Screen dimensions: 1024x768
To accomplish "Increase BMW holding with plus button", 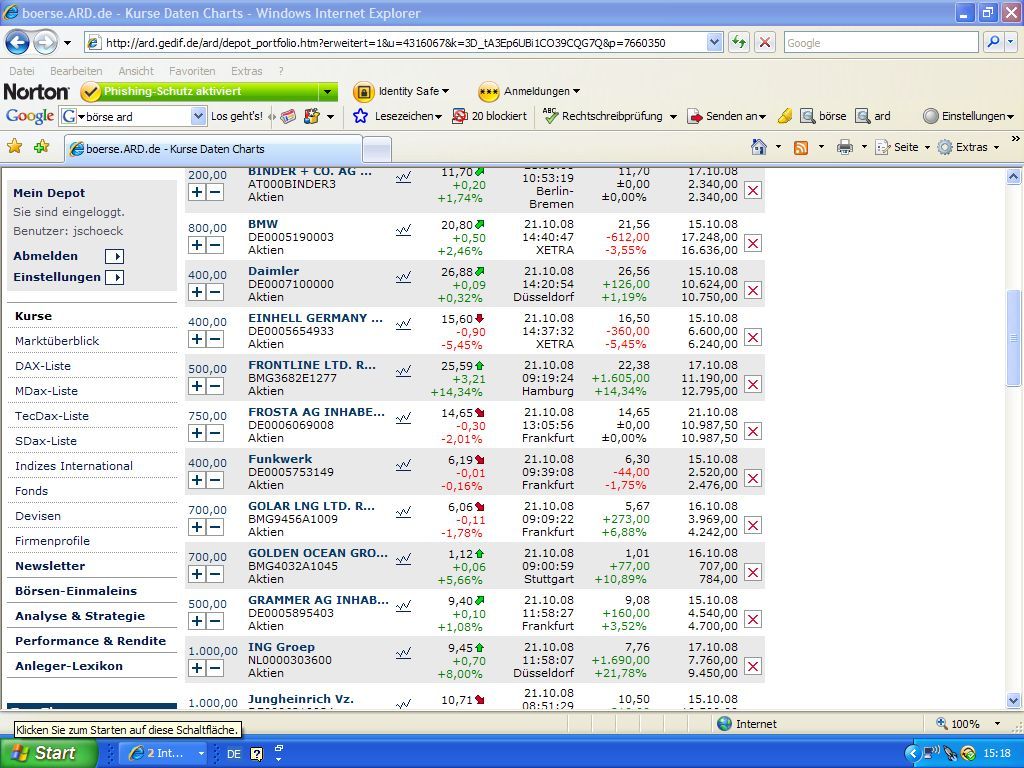I will (x=197, y=245).
